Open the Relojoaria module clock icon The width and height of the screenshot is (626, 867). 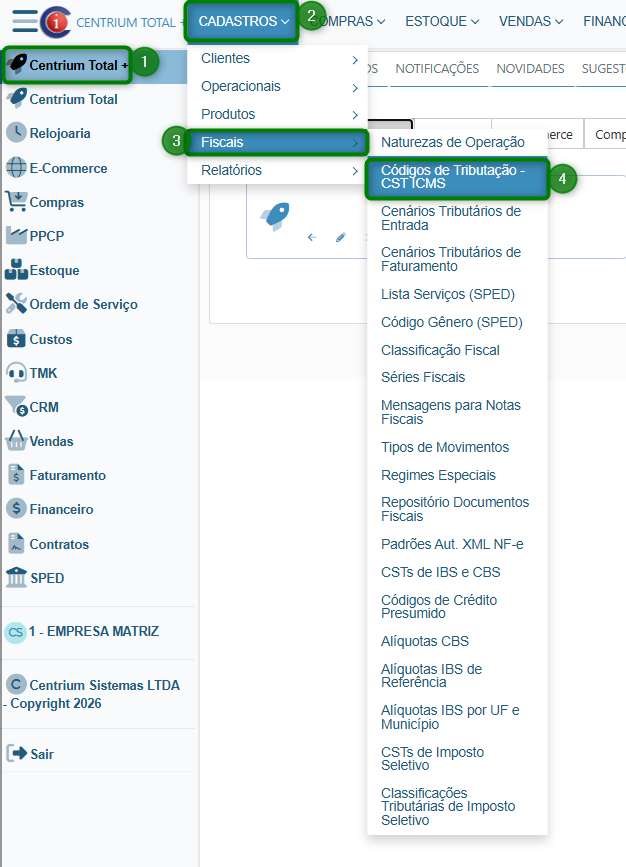coord(16,133)
